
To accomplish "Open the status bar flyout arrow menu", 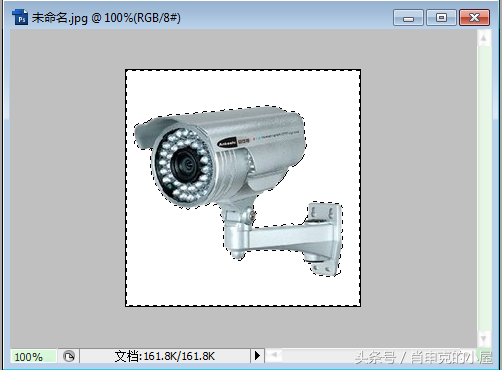I will point(257,356).
